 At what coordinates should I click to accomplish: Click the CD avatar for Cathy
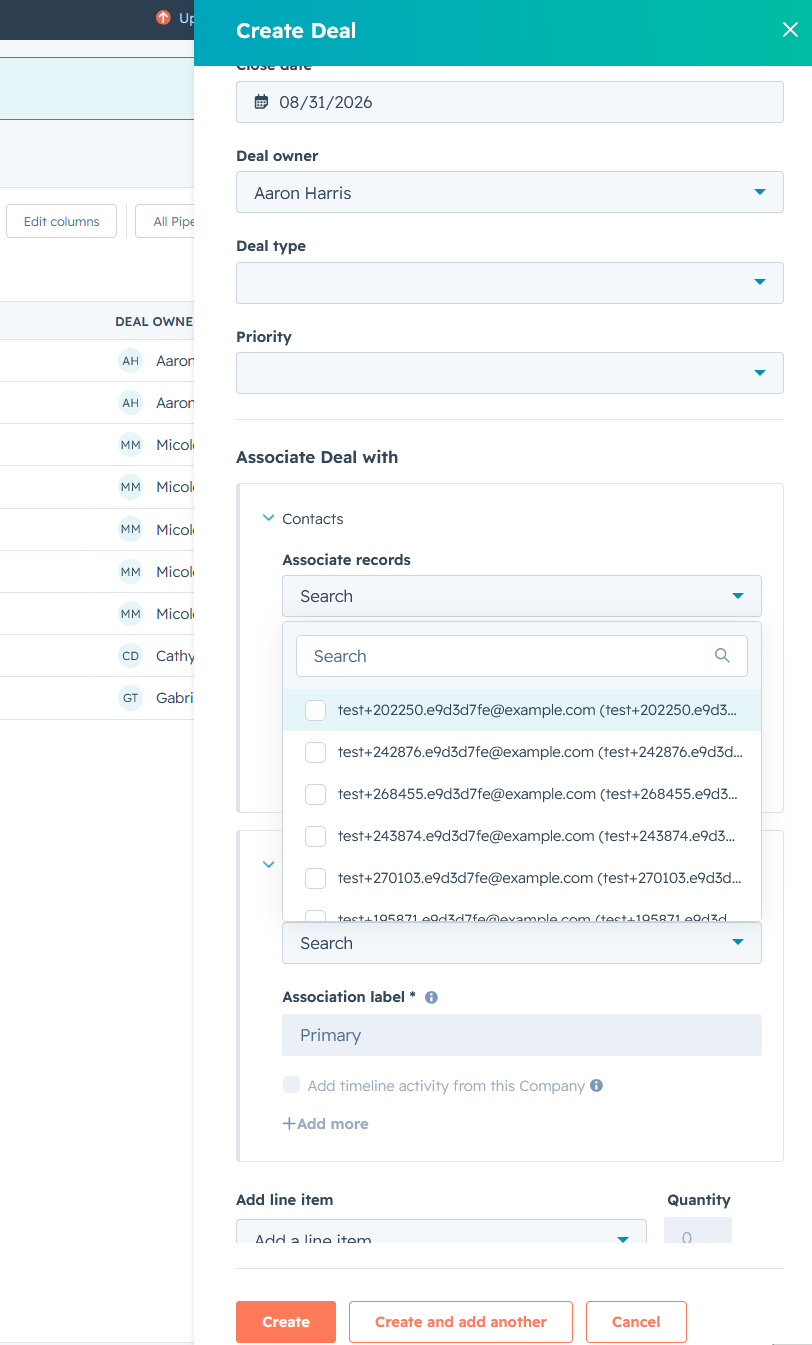coord(130,656)
